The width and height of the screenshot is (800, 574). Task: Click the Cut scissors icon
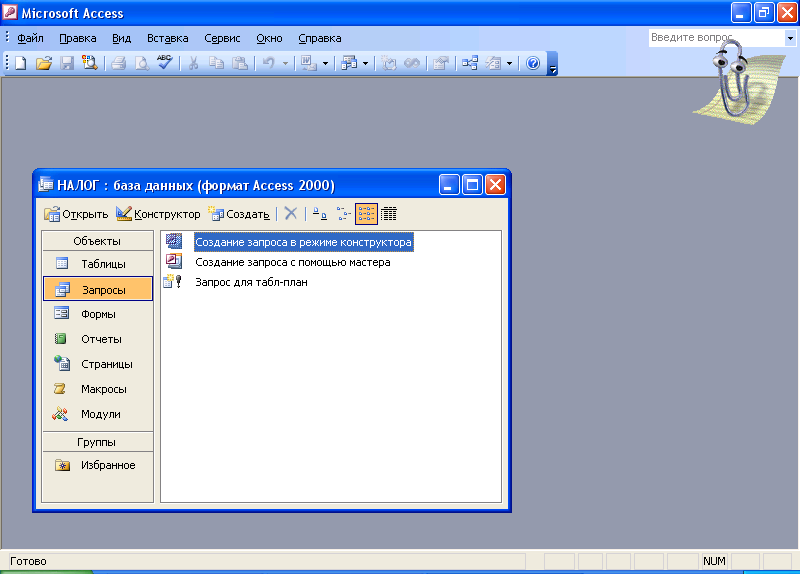pos(193,63)
